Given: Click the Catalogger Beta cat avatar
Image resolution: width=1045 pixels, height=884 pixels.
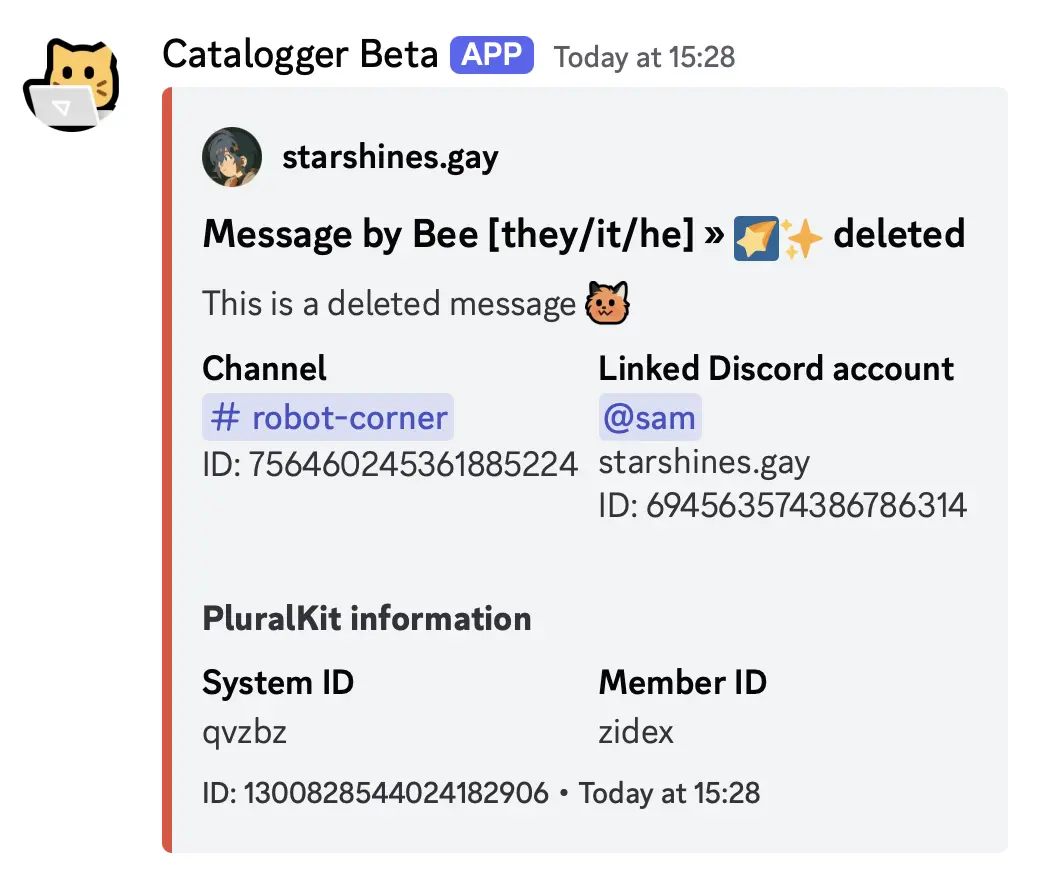Looking at the screenshot, I should [70, 85].
